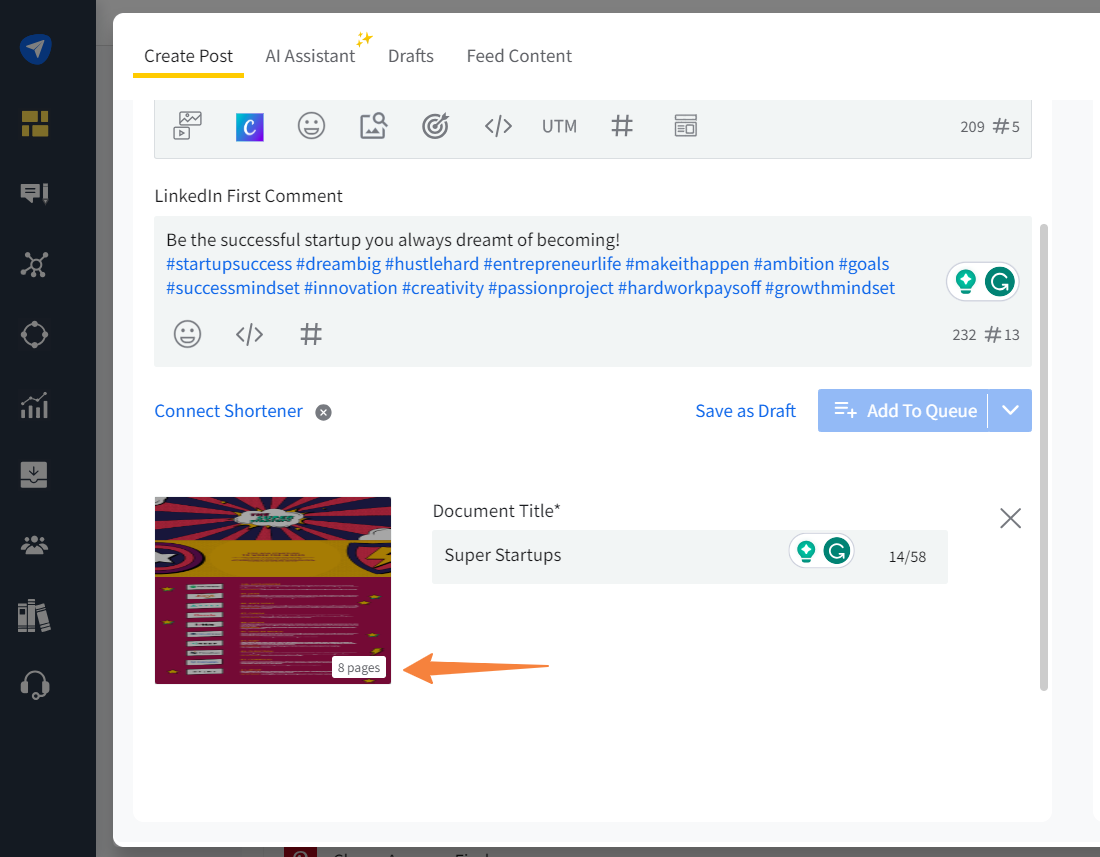Add hashtag to LinkedIn First Comment
This screenshot has height=857, width=1100.
tap(311, 334)
